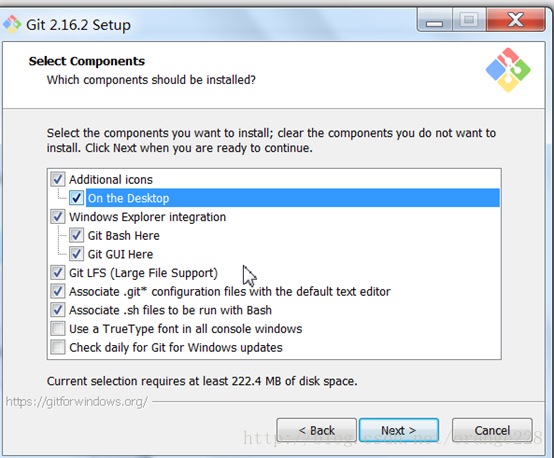This screenshot has width=554, height=458.
Task: Toggle Windows Explorer integration checkbox
Action: pos(58,217)
